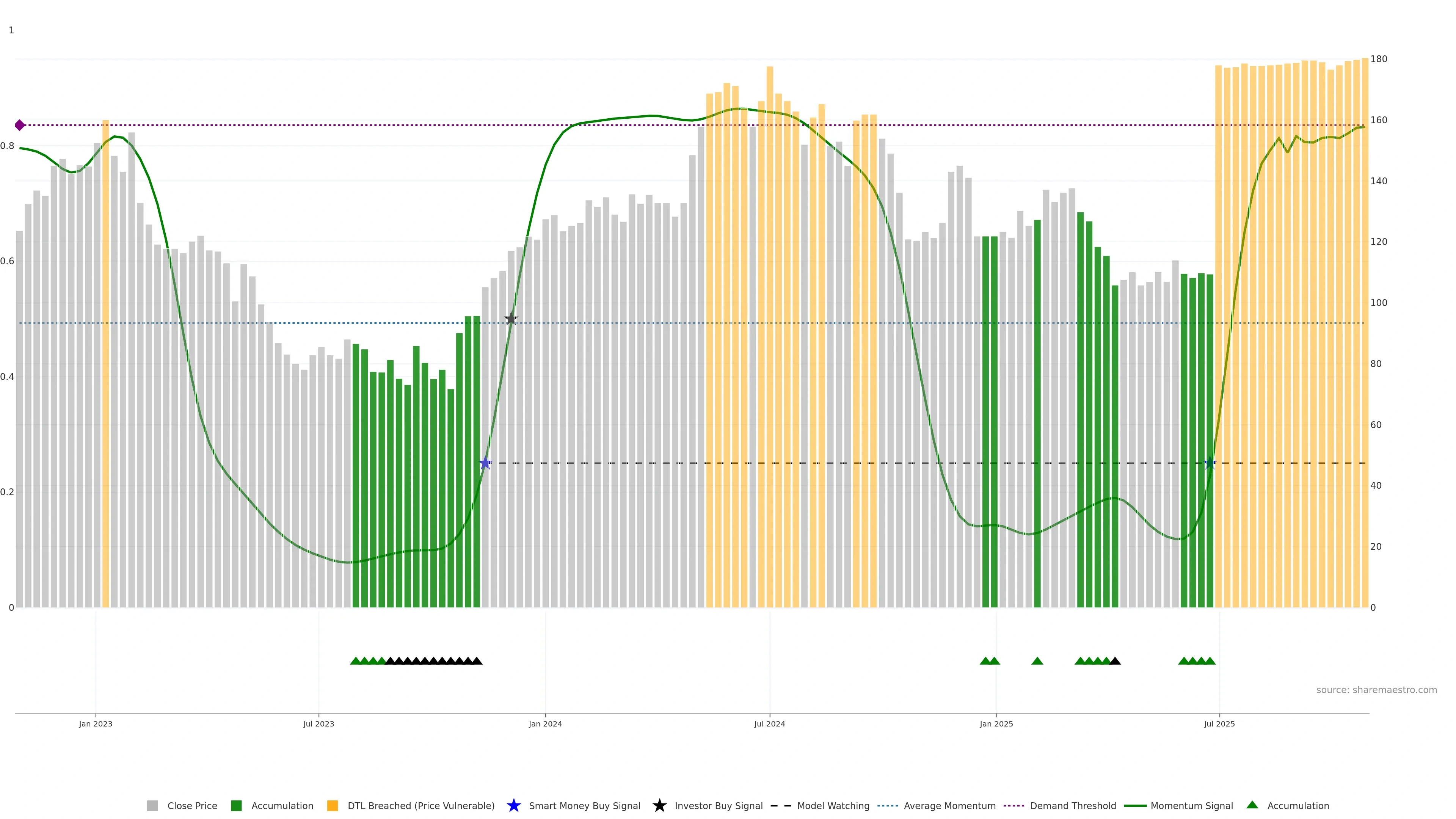Click the Jul 2024 axis label

(769, 723)
